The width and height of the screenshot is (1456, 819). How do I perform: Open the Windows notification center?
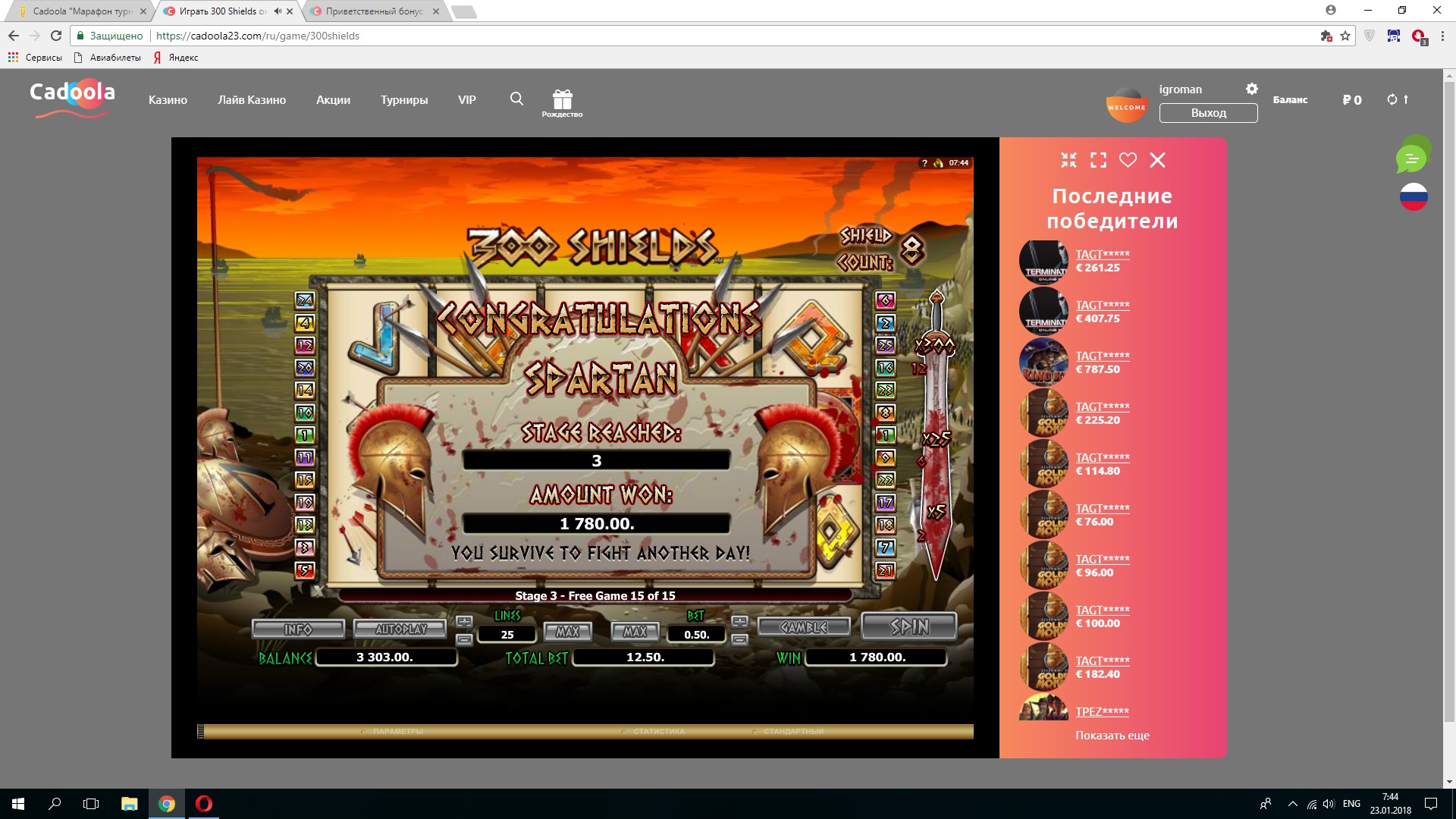1431,804
